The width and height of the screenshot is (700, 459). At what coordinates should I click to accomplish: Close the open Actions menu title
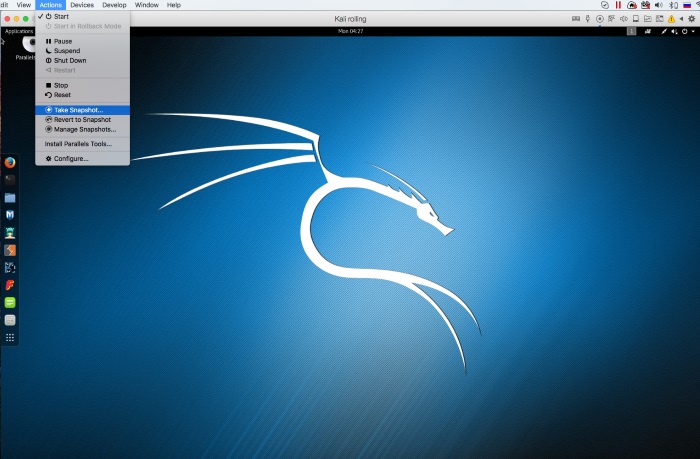(50, 5)
